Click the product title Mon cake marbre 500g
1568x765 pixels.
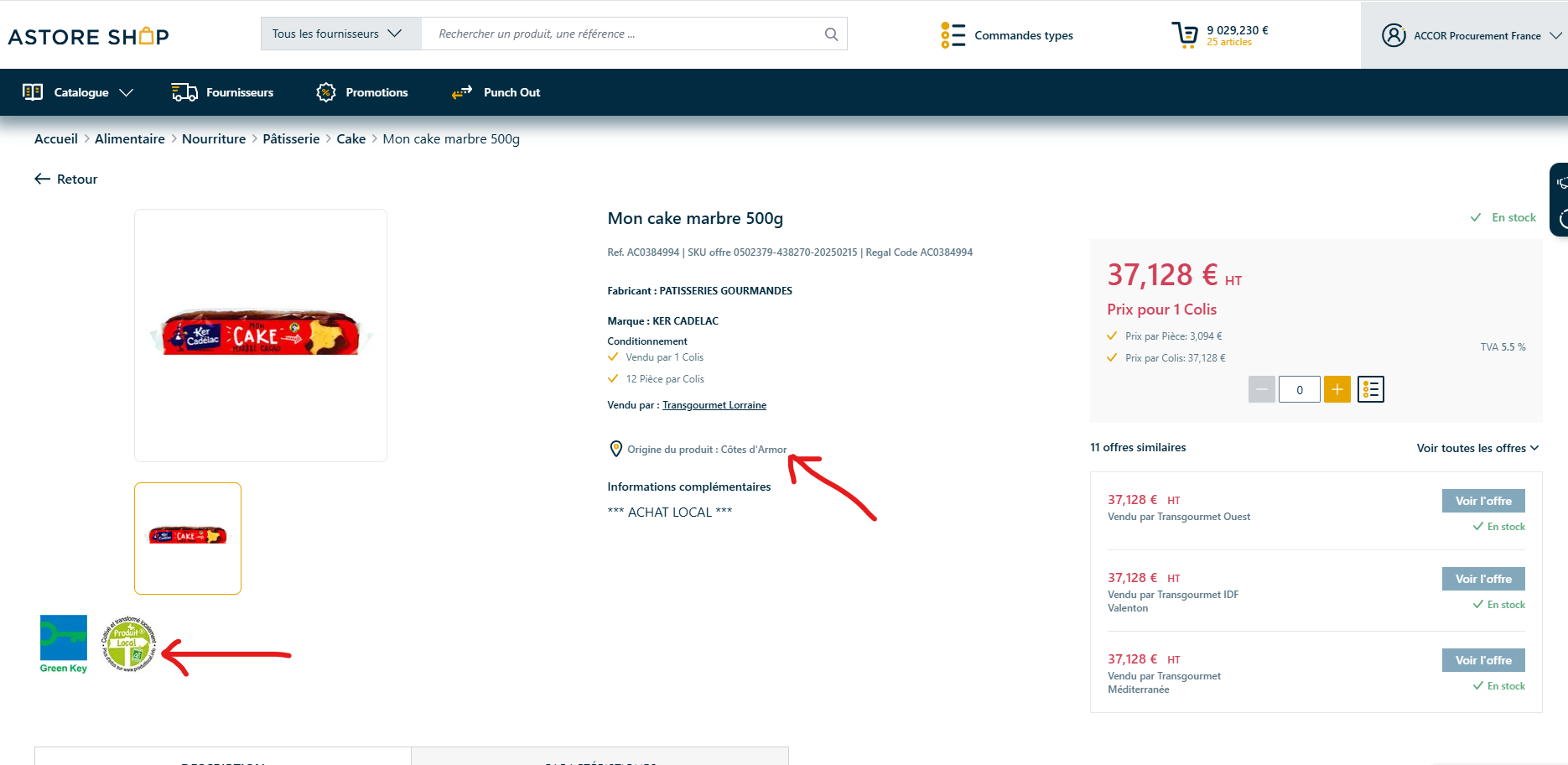(695, 218)
